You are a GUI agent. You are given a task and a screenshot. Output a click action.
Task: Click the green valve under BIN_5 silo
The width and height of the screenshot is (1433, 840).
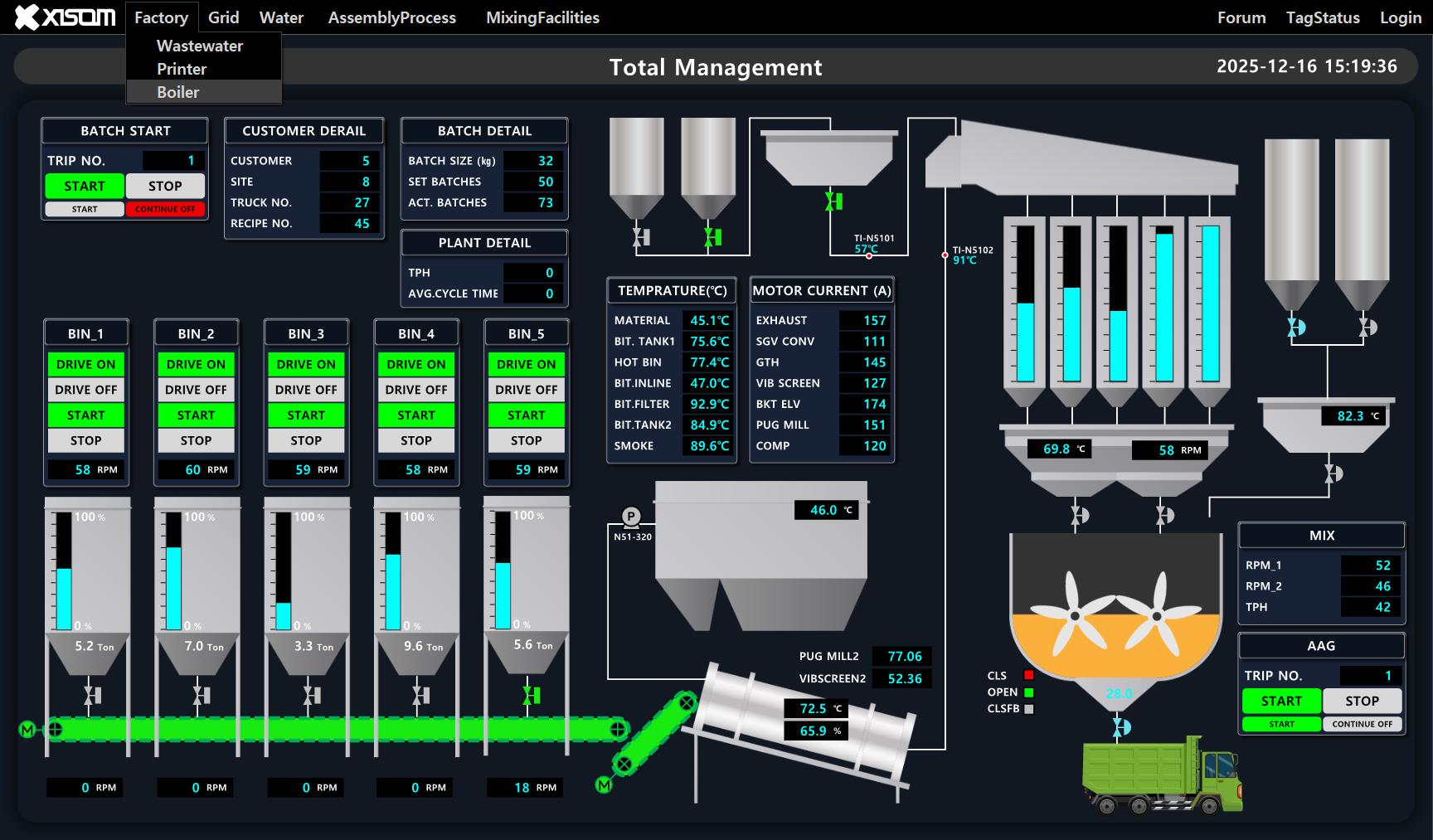point(532,695)
